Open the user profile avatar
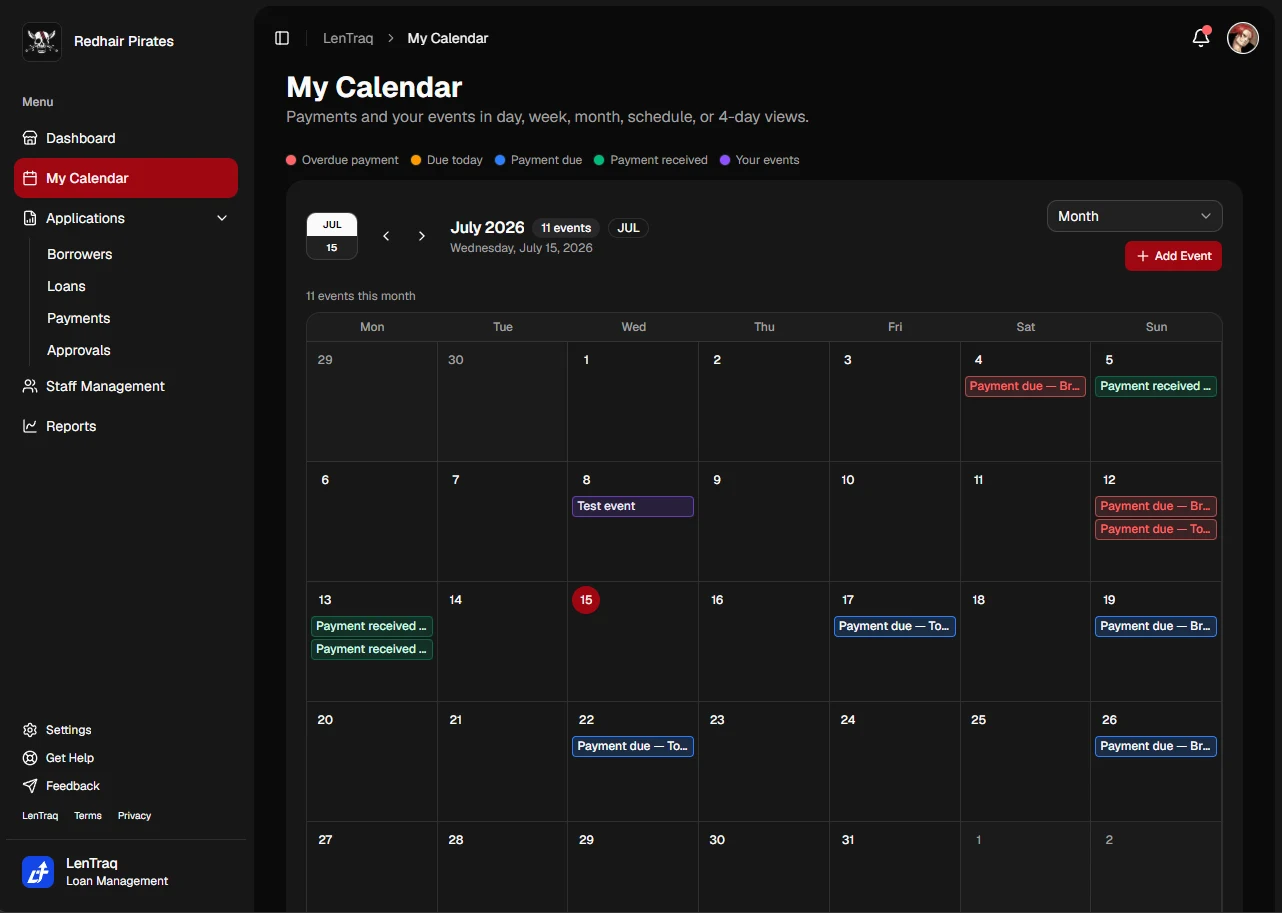The image size is (1282, 913). pos(1243,38)
